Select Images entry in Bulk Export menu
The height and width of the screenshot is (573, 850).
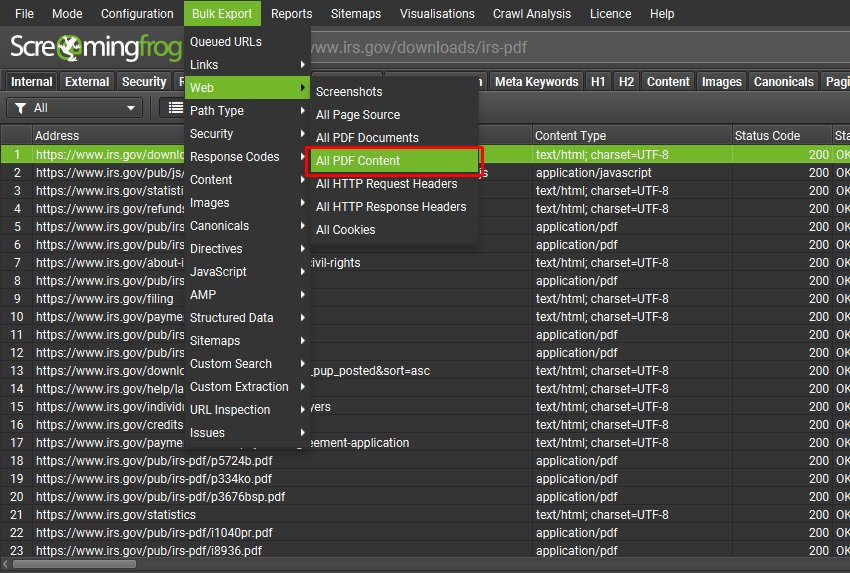point(247,203)
